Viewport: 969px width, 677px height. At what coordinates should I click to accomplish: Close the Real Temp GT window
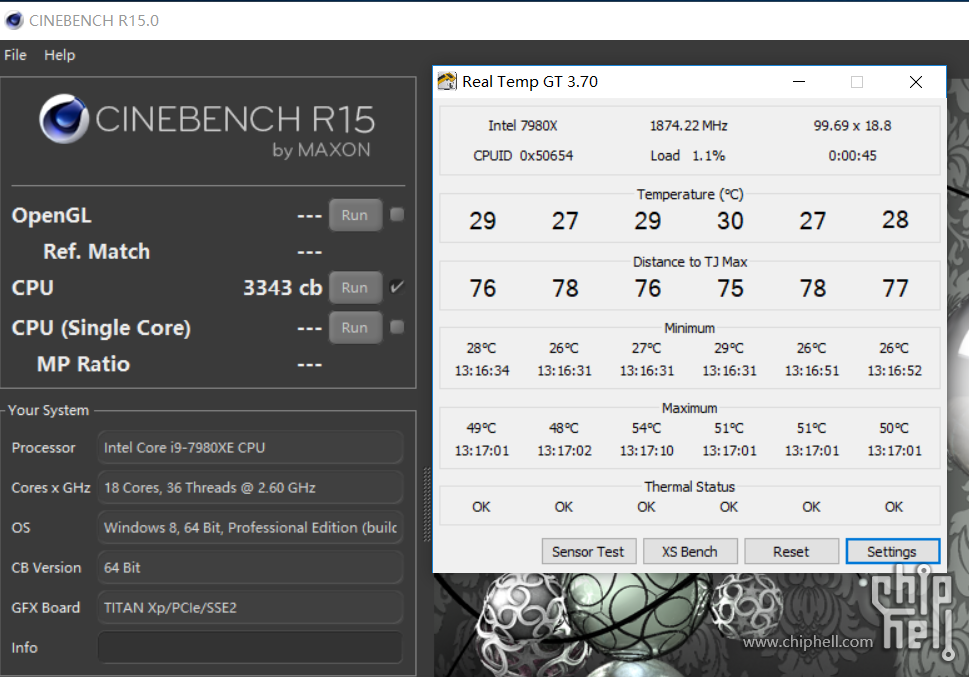click(x=916, y=82)
